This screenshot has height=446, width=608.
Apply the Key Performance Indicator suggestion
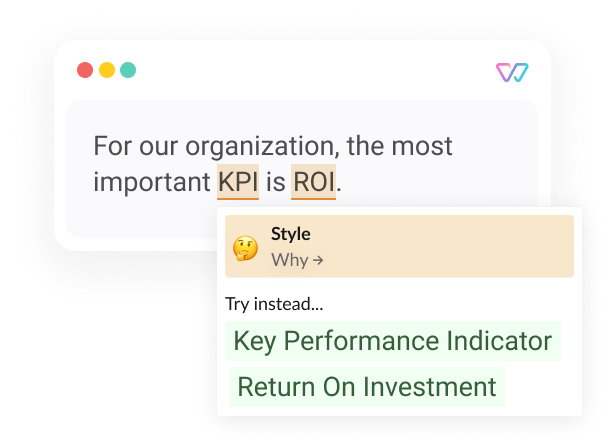coord(393,341)
